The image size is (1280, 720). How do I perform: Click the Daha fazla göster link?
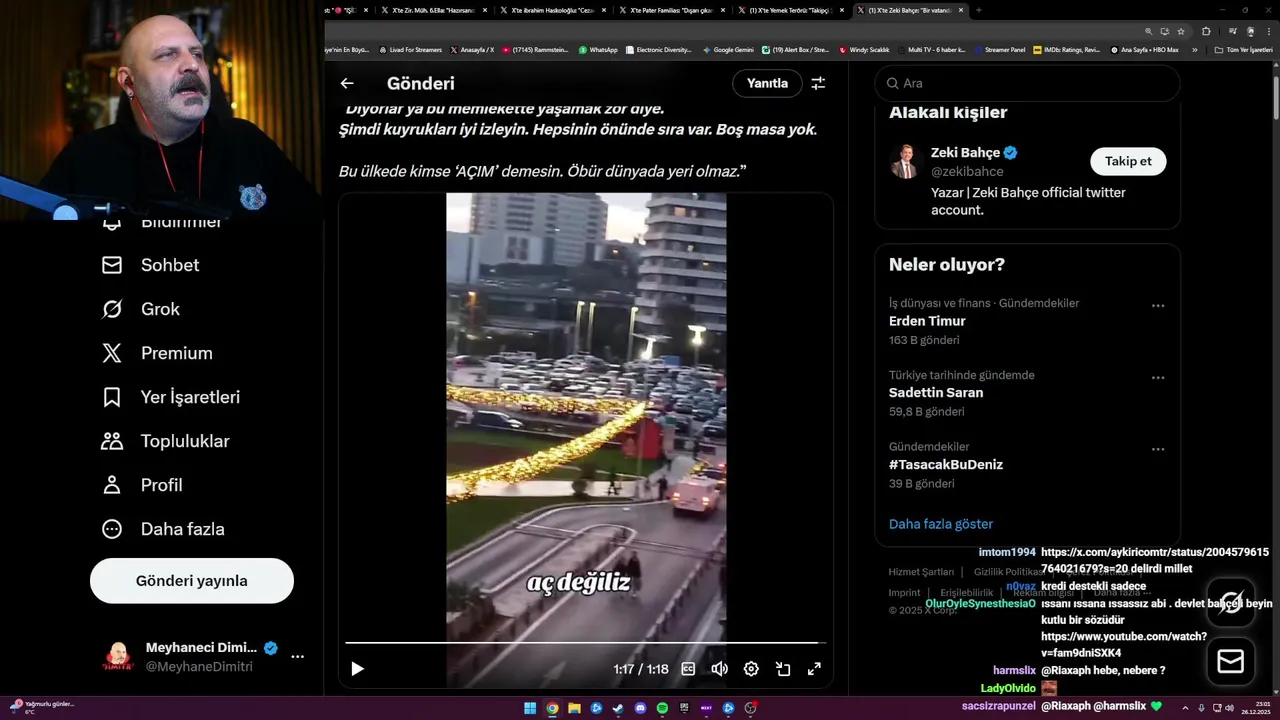(941, 524)
